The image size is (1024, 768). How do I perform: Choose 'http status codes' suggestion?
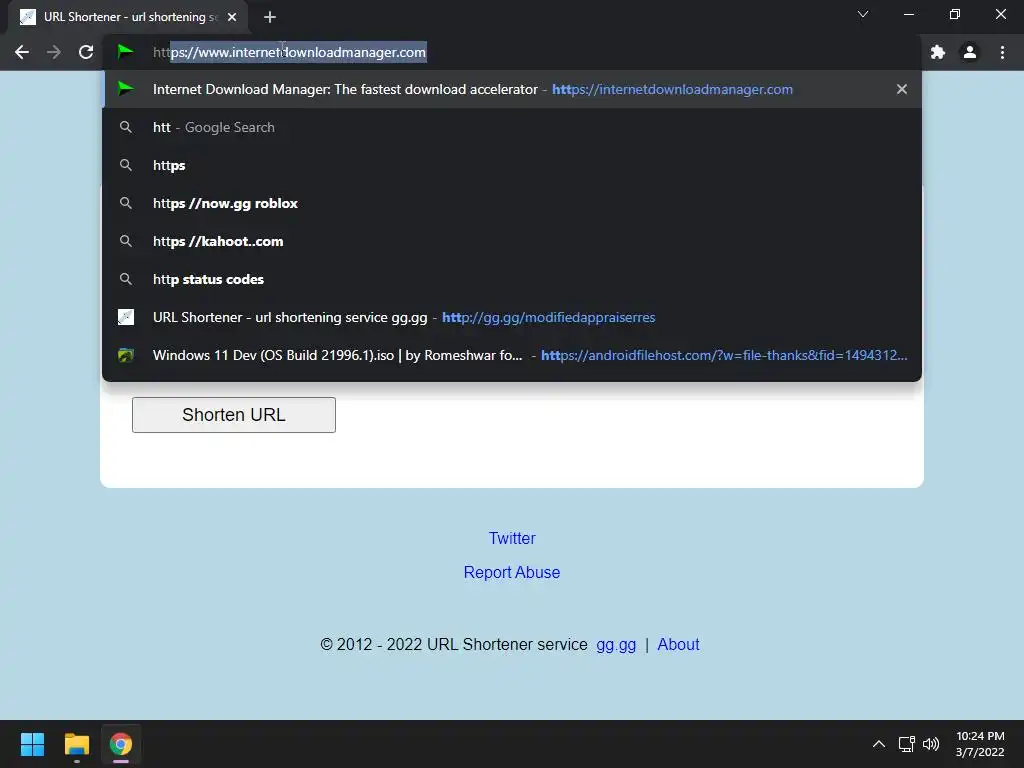(512, 279)
